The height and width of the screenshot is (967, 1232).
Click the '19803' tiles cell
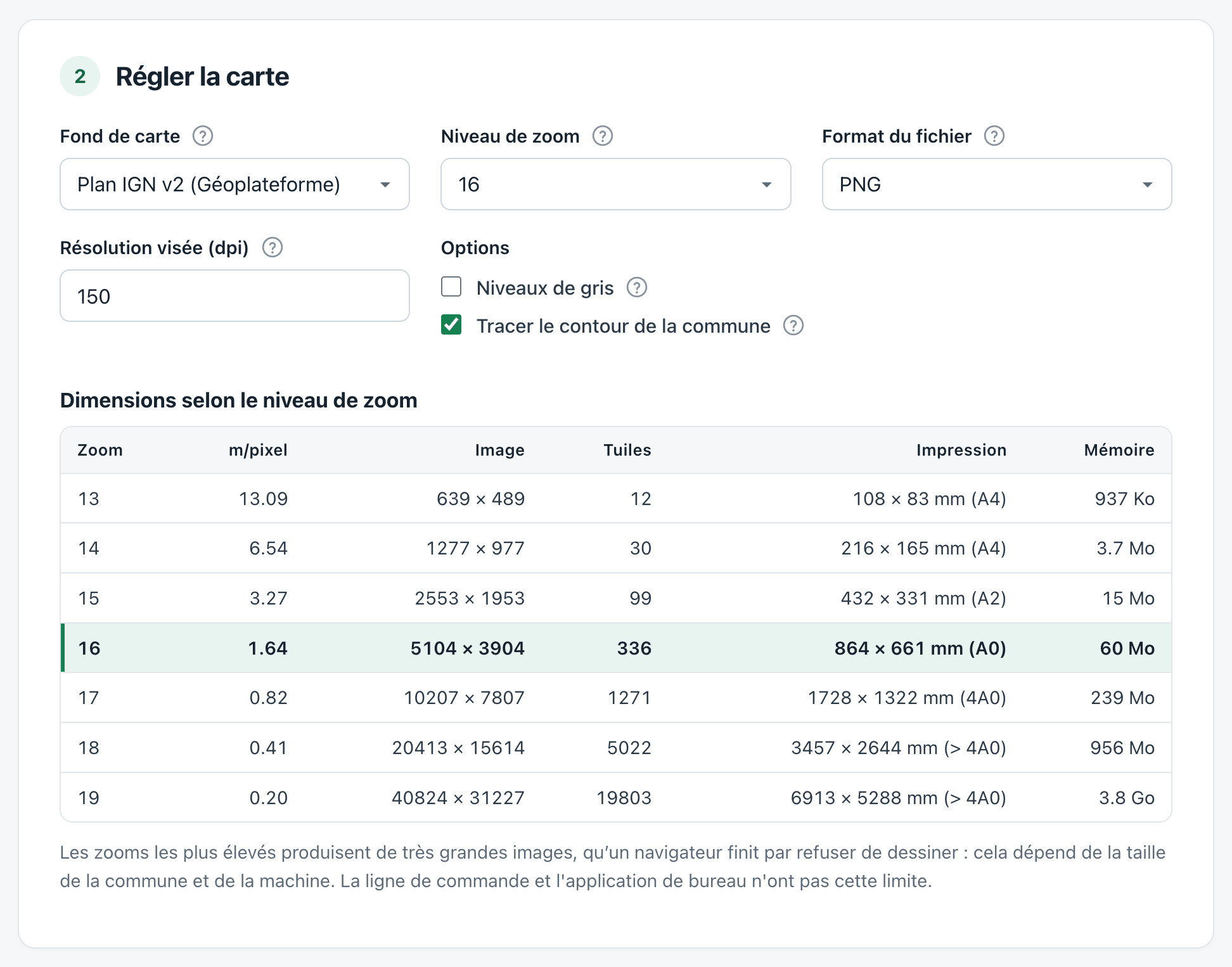(x=624, y=798)
